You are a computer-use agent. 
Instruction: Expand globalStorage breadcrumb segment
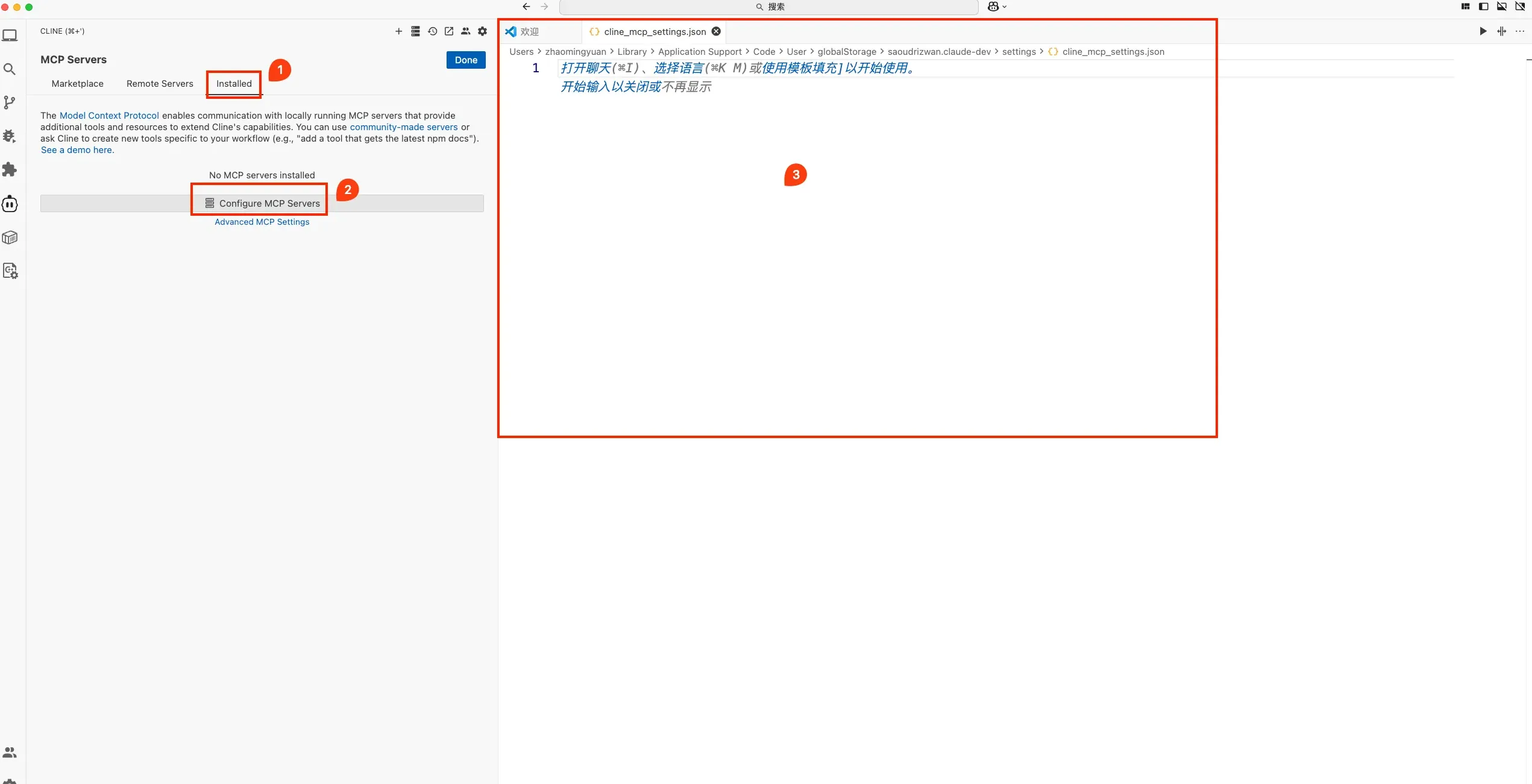[x=846, y=52]
